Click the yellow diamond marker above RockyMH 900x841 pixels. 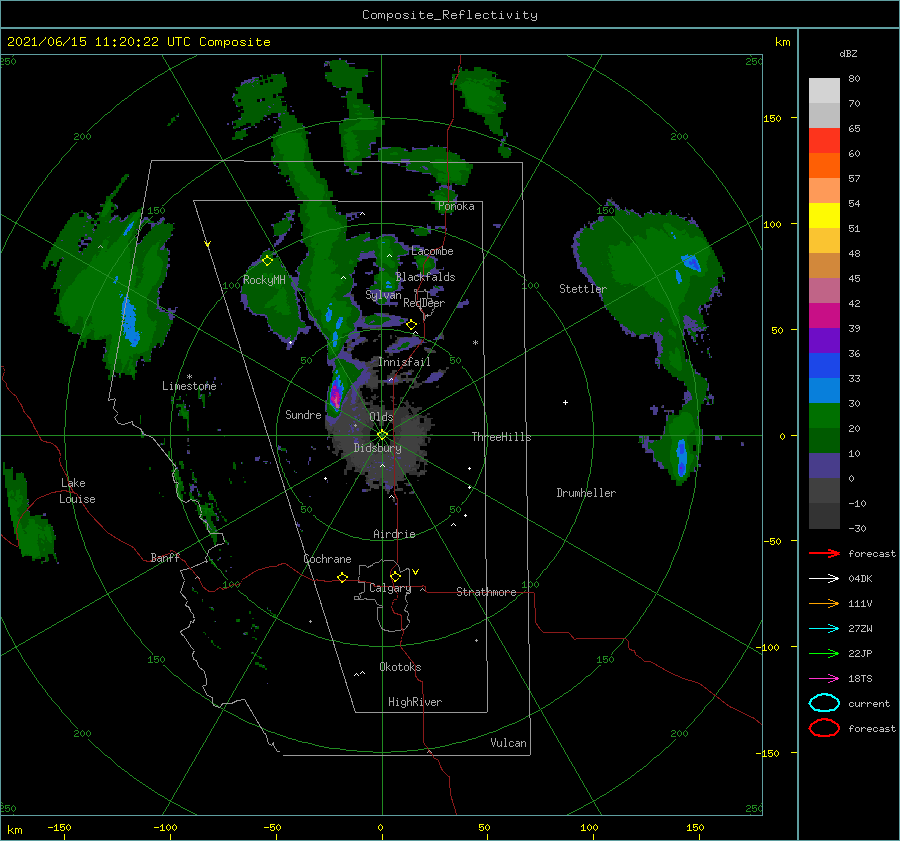click(267, 261)
